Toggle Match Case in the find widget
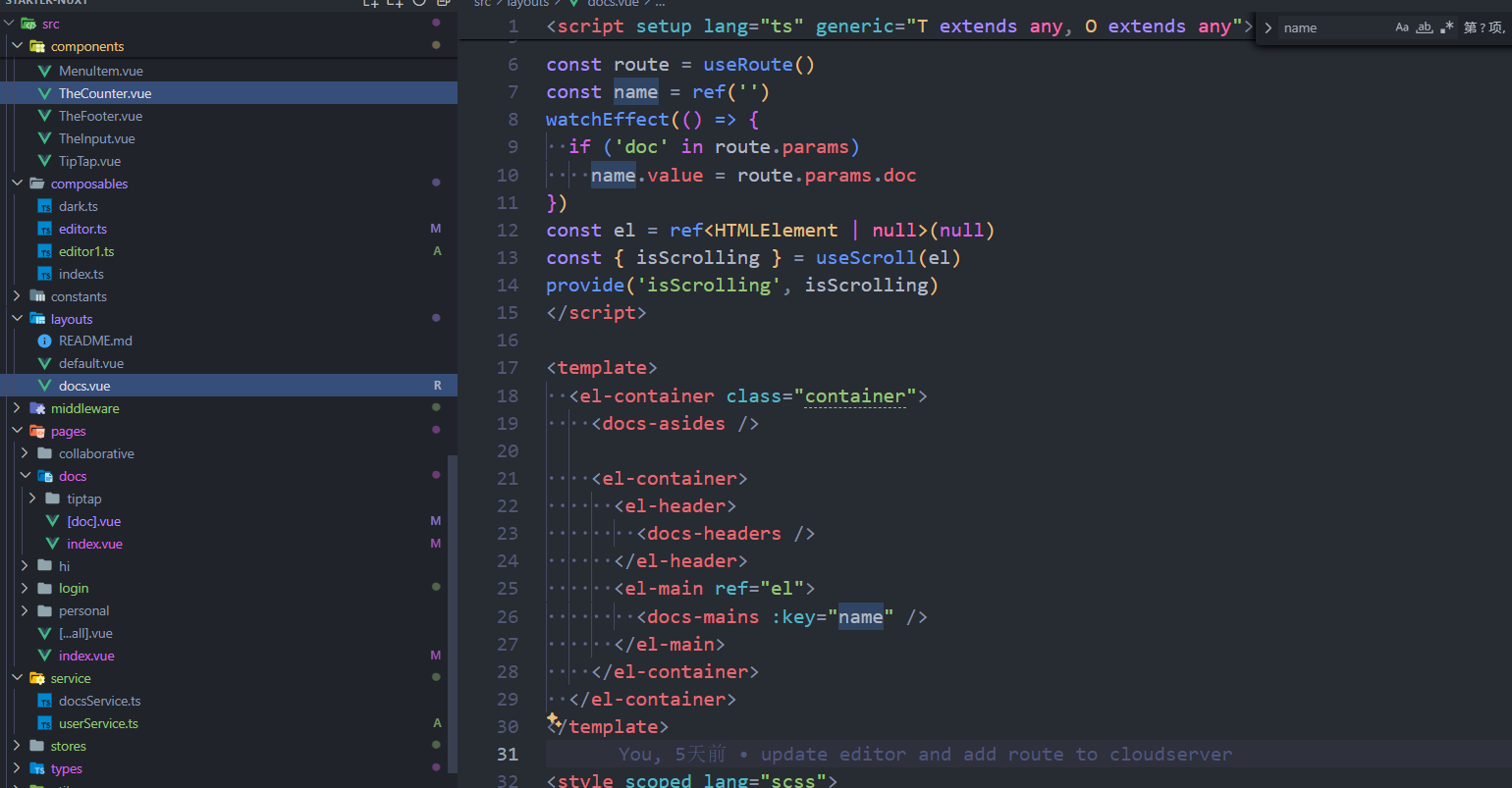The height and width of the screenshot is (788, 1512). tap(1402, 27)
